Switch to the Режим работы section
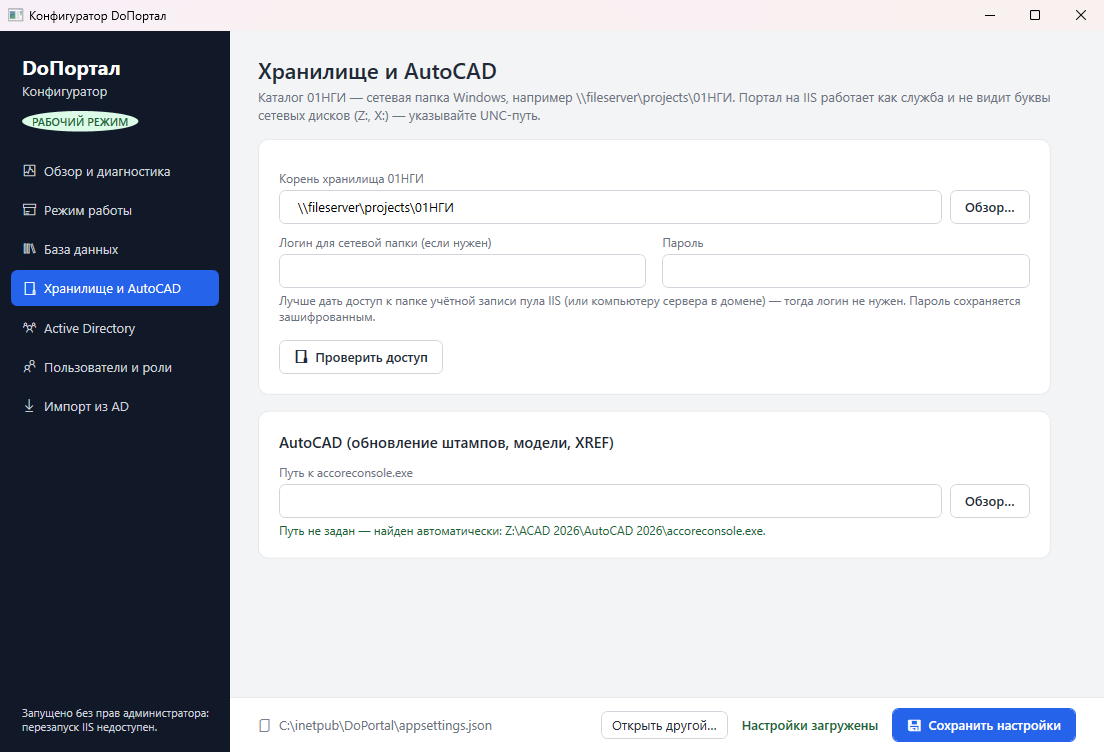 click(x=115, y=210)
